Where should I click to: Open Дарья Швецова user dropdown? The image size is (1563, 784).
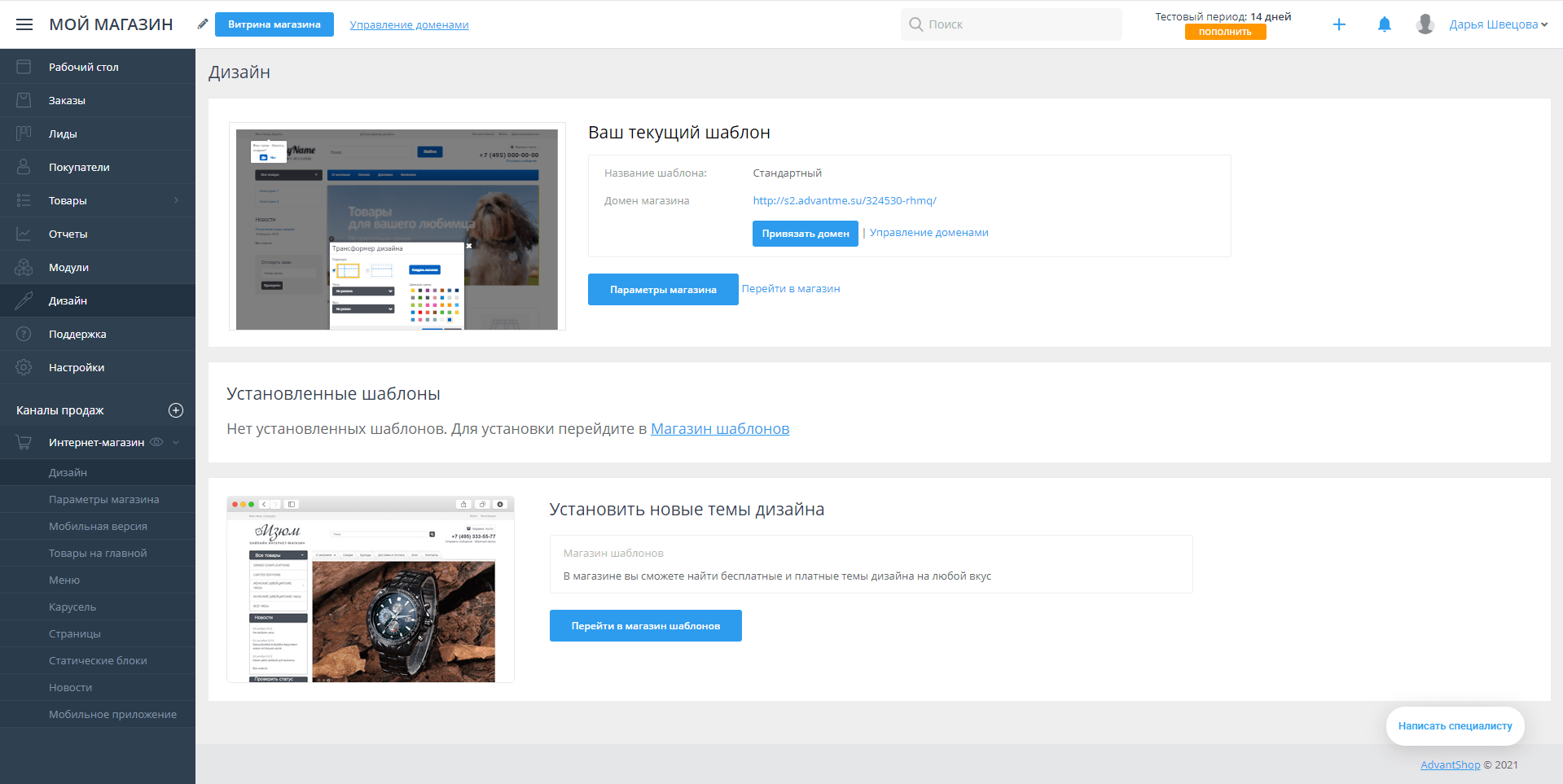click(1498, 24)
